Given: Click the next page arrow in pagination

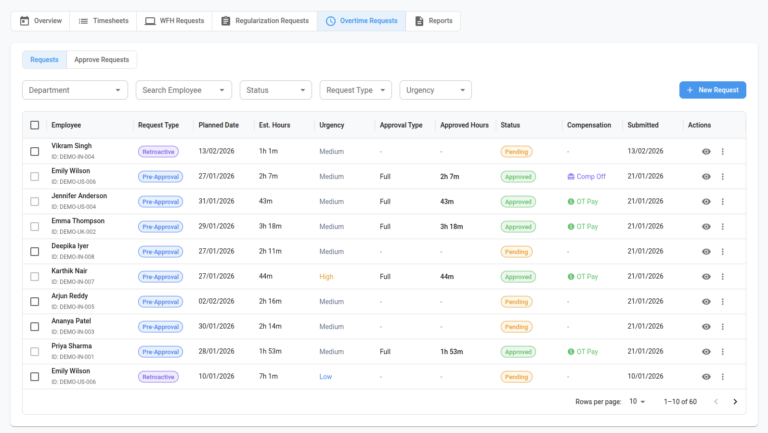Looking at the screenshot, I should pos(735,401).
